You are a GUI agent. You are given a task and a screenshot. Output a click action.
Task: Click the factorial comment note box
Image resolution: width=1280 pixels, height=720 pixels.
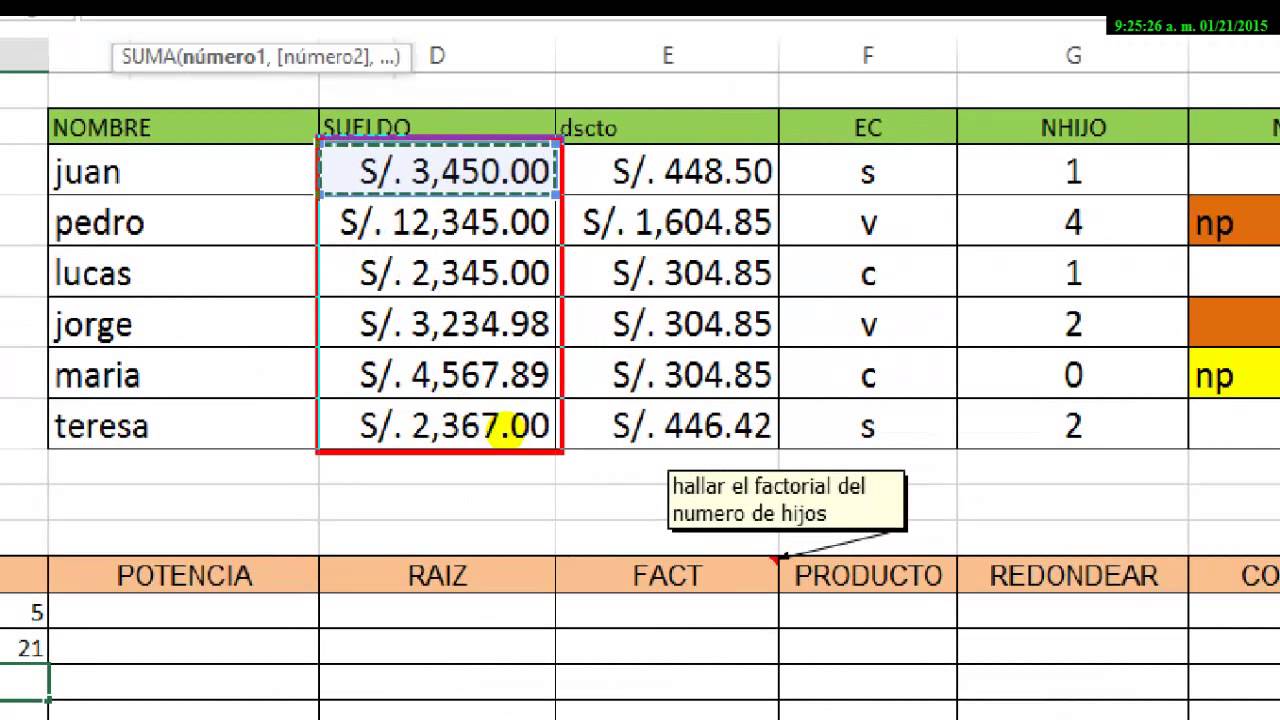[787, 500]
